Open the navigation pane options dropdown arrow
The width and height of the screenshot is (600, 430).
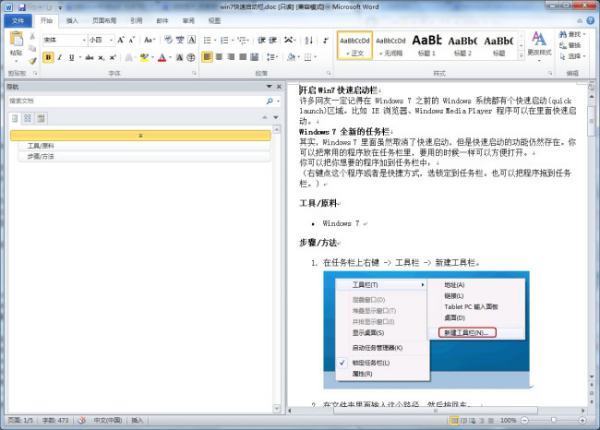[x=269, y=87]
